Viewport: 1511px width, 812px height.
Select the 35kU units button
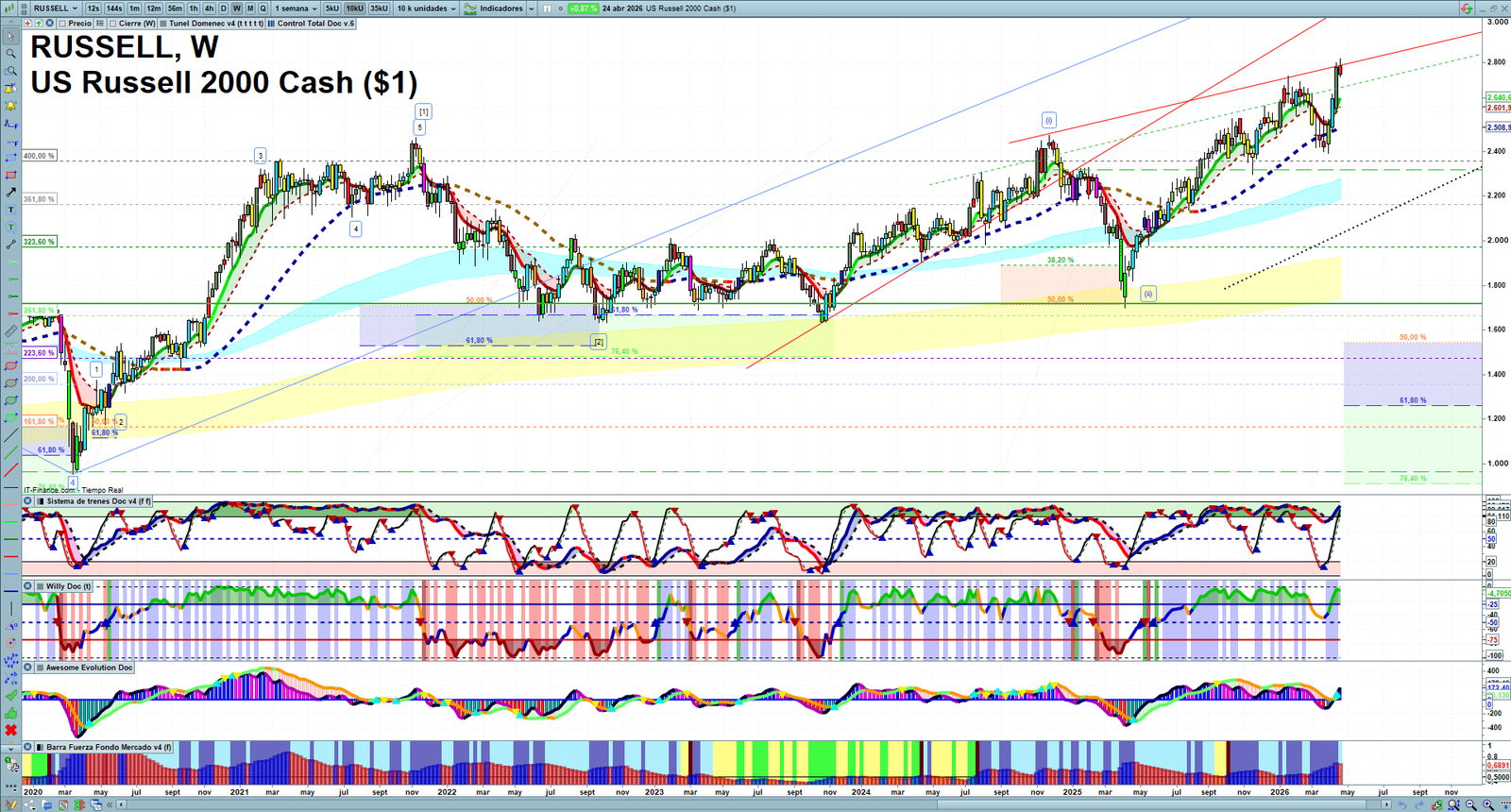click(x=379, y=8)
